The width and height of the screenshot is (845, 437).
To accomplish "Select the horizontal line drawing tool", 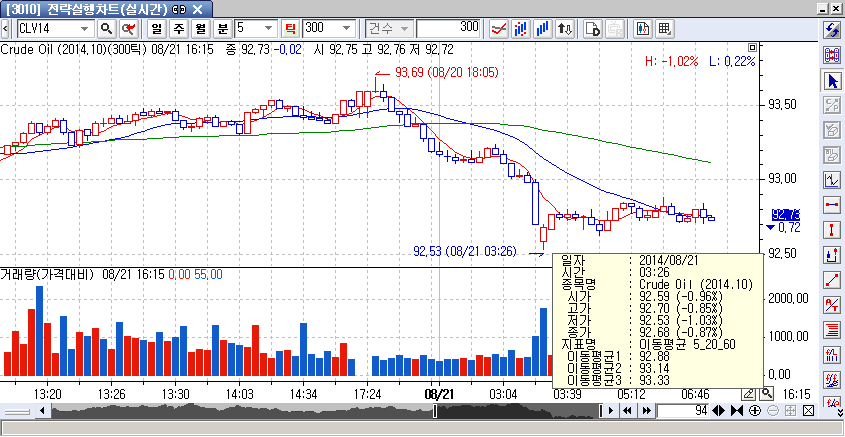I will click(x=831, y=205).
